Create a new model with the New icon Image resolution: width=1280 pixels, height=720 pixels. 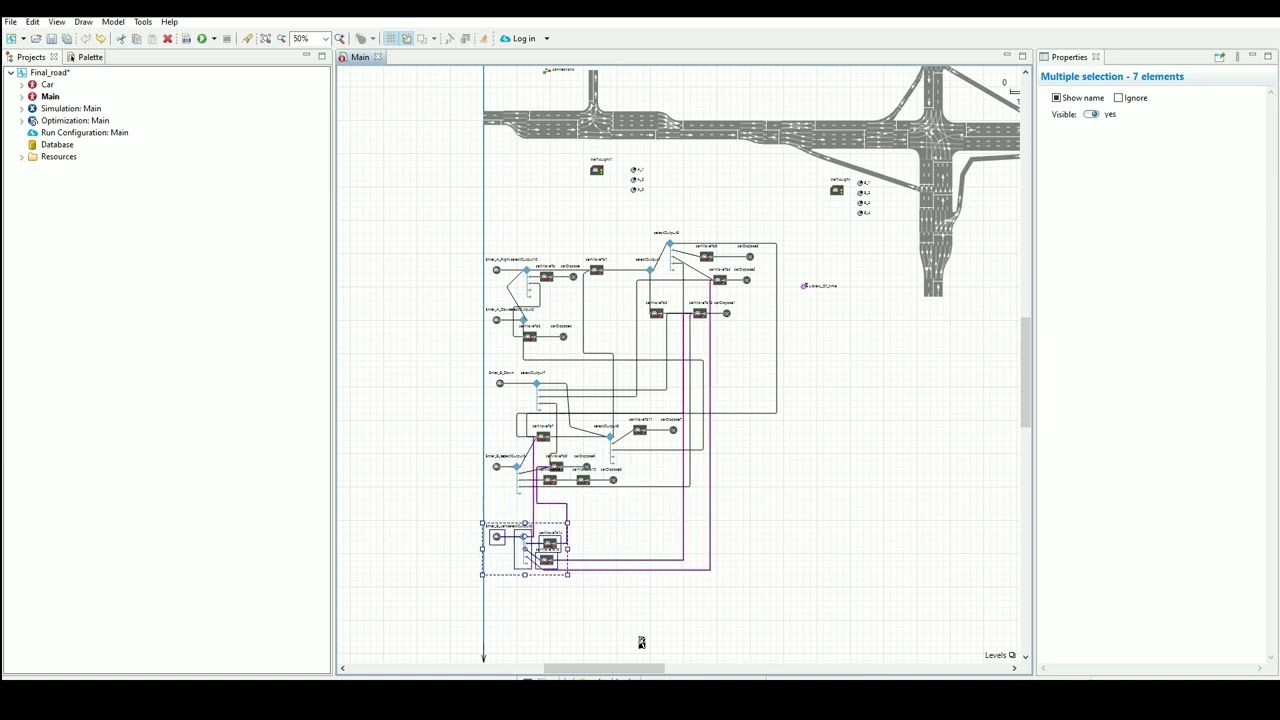11,39
